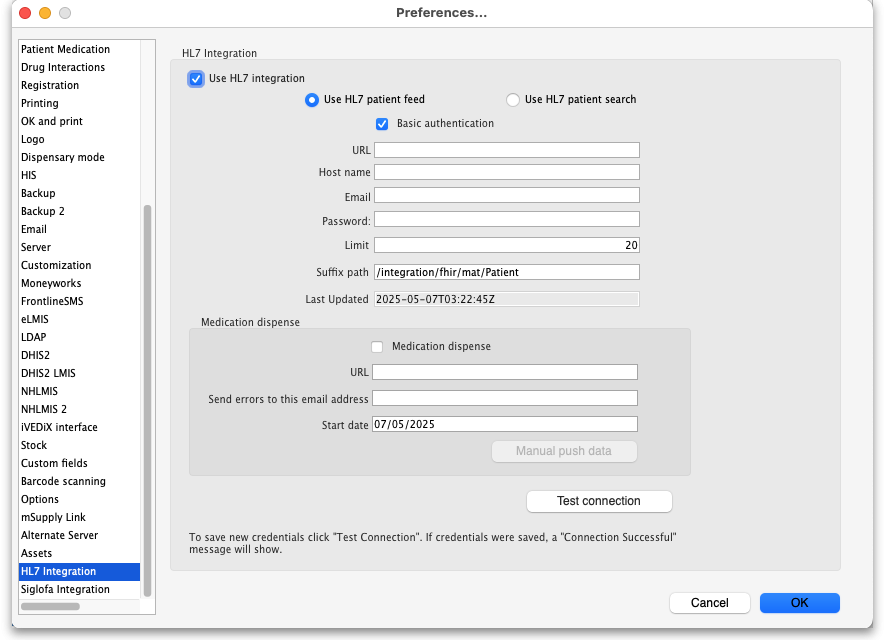The image size is (885, 640).
Task: Click the Password input field
Action: tap(506, 220)
